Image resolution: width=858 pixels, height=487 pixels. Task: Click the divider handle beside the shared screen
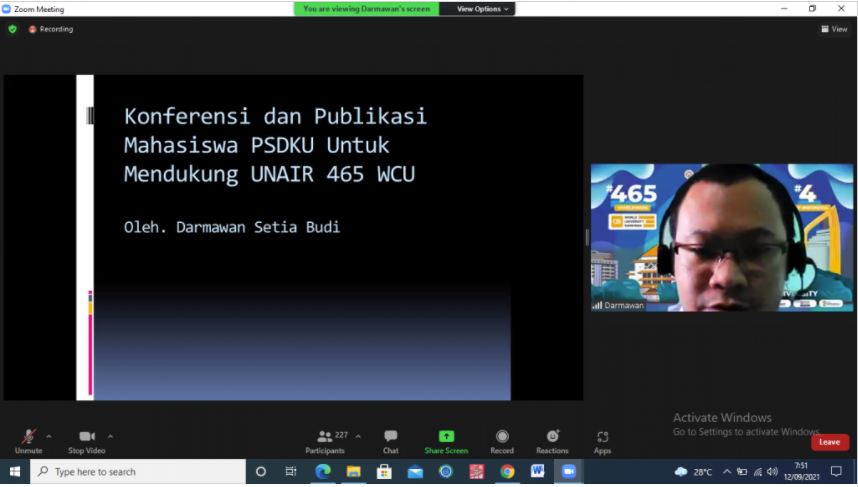587,237
